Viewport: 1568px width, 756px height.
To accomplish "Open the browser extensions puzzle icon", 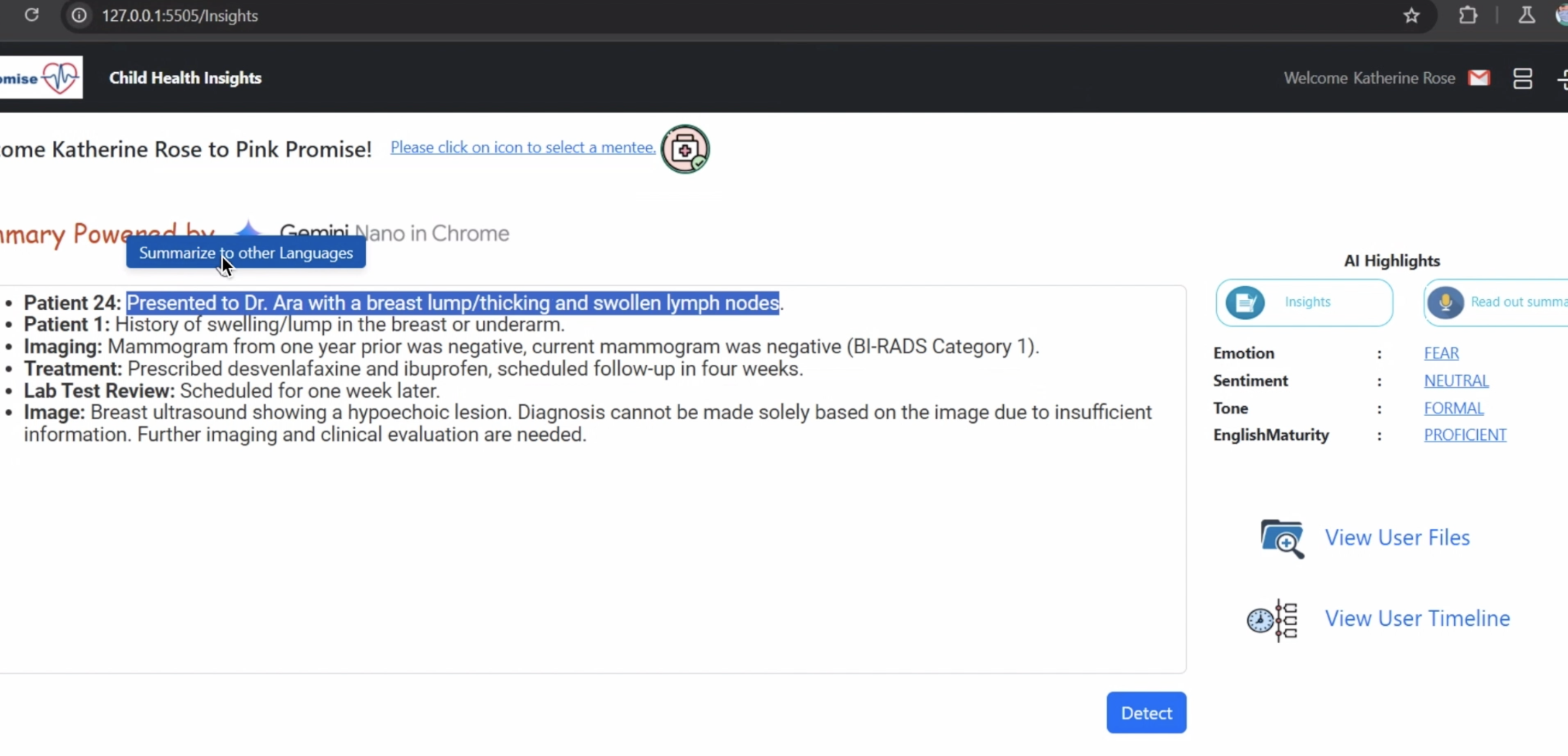I will pyautogui.click(x=1467, y=15).
